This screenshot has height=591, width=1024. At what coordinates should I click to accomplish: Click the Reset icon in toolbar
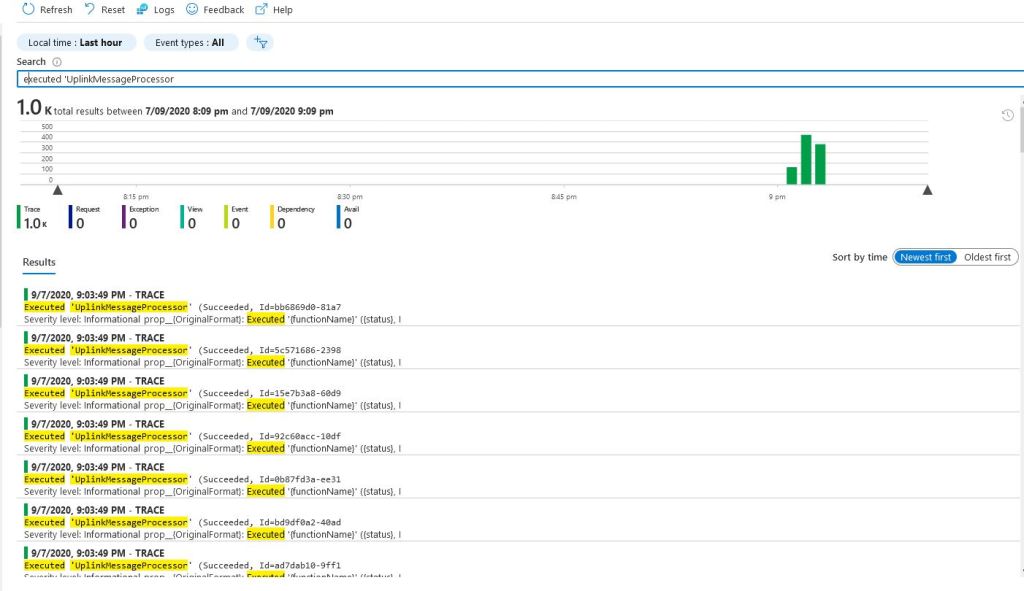click(88, 9)
